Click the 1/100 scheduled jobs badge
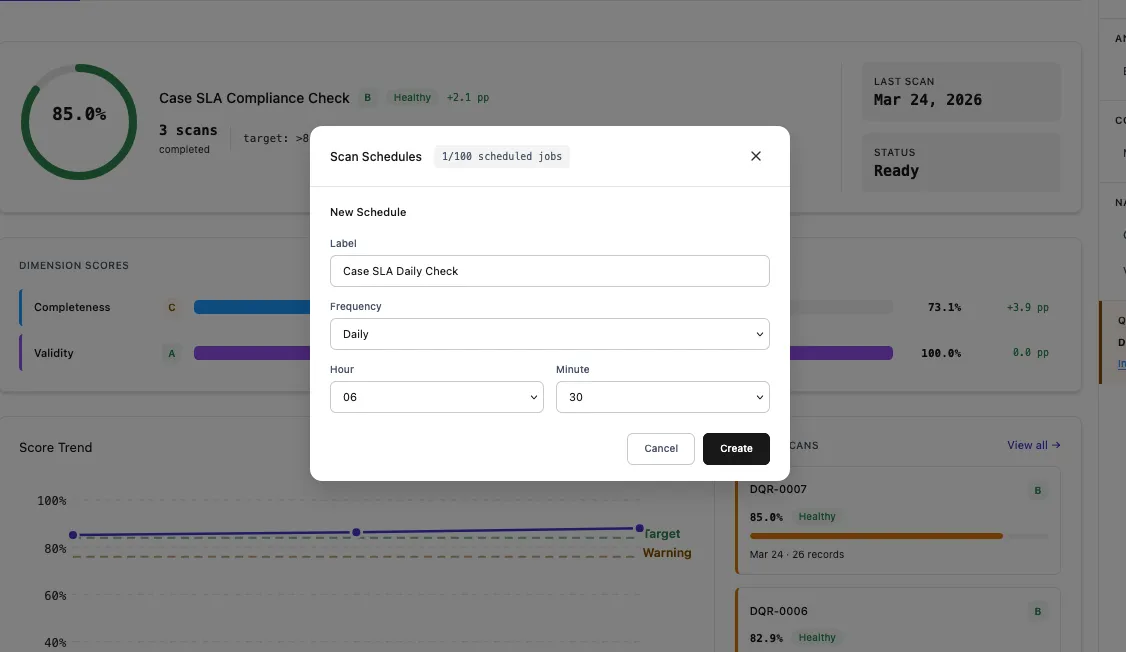This screenshot has width=1126, height=652. pos(501,156)
